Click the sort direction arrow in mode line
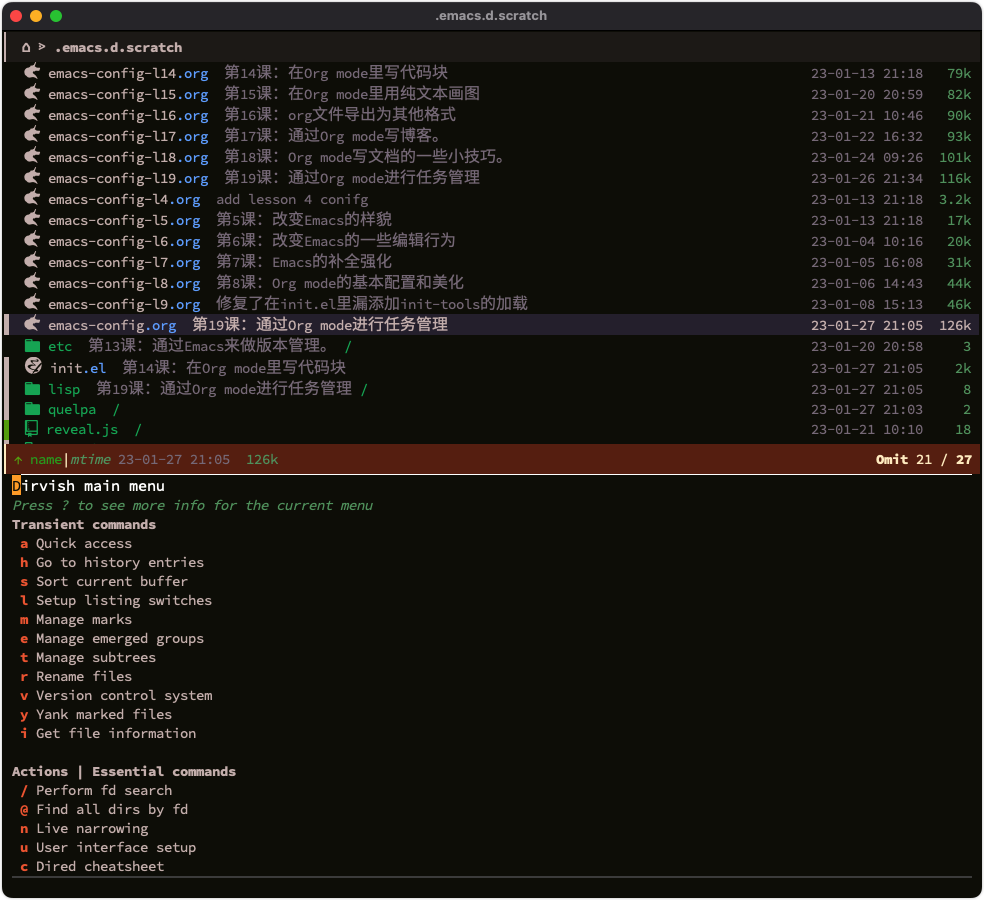 click(18, 460)
